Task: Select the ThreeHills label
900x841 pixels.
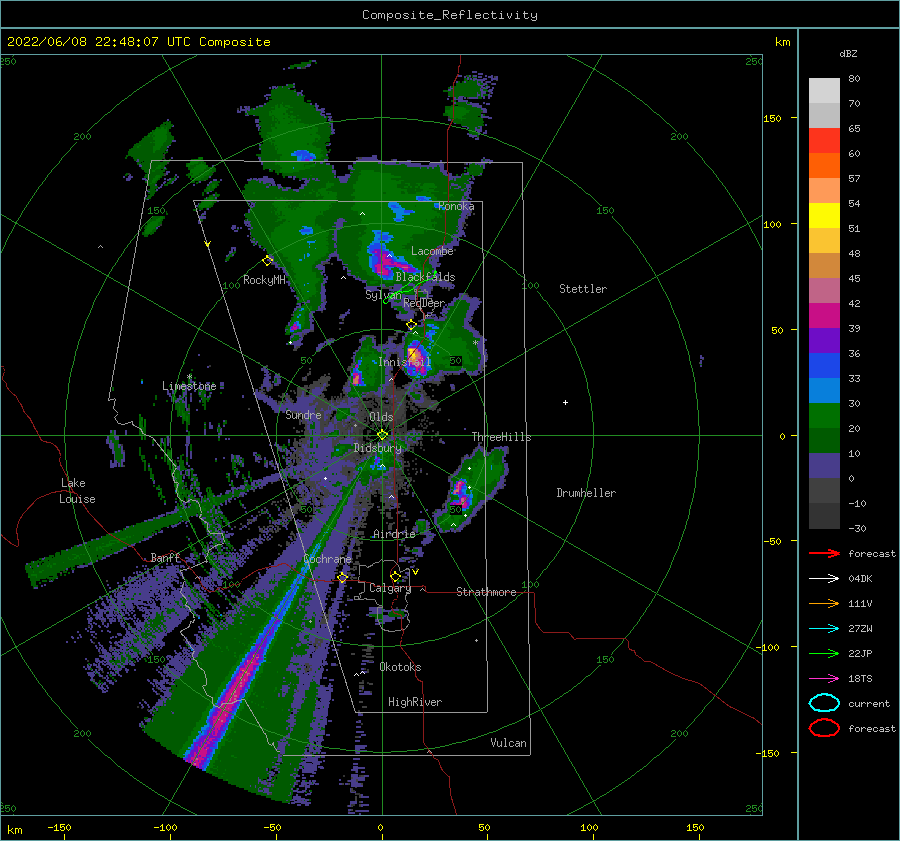Action: coord(502,437)
